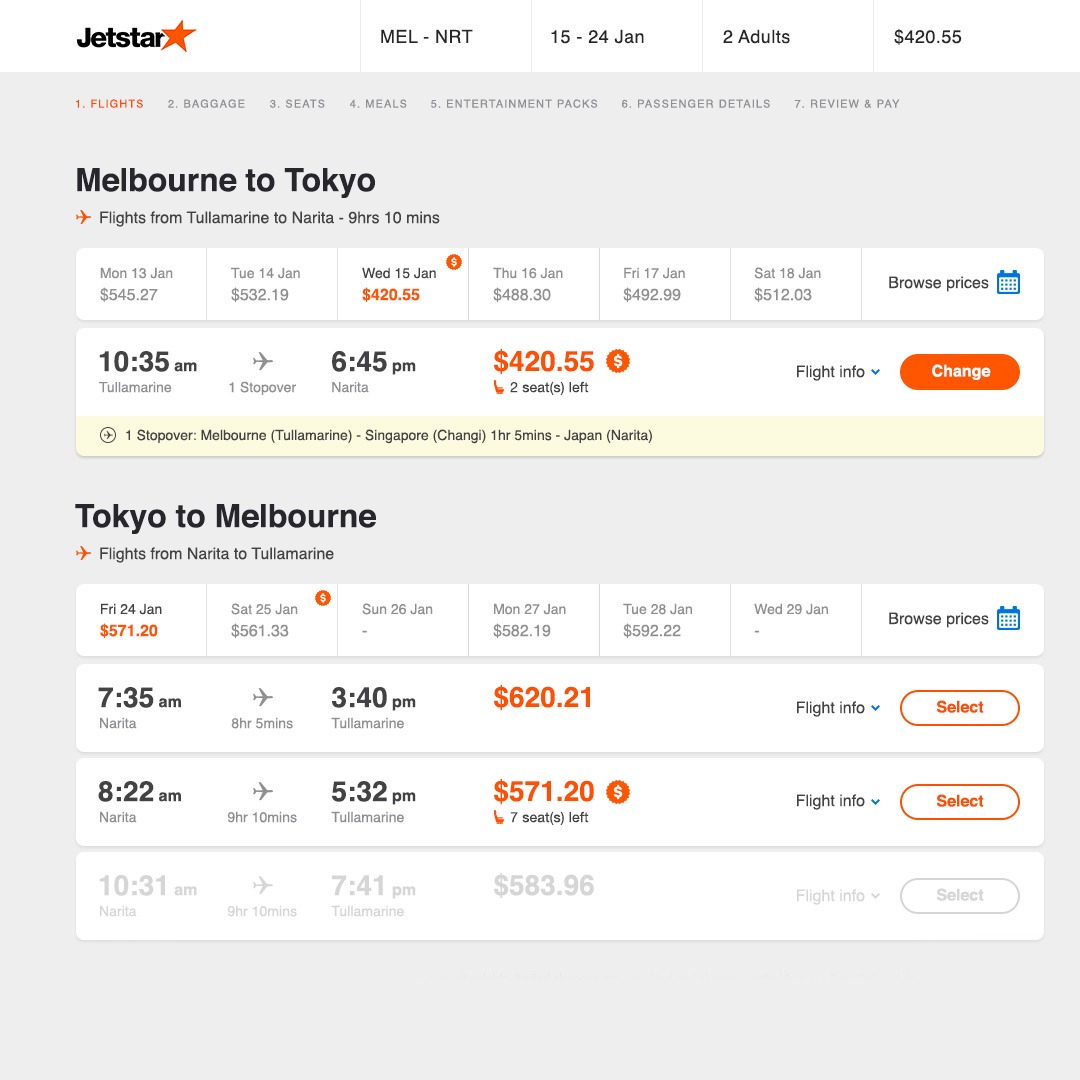Image resolution: width=1080 pixels, height=1080 pixels.
Task: Click the orange Change button
Action: [959, 372]
